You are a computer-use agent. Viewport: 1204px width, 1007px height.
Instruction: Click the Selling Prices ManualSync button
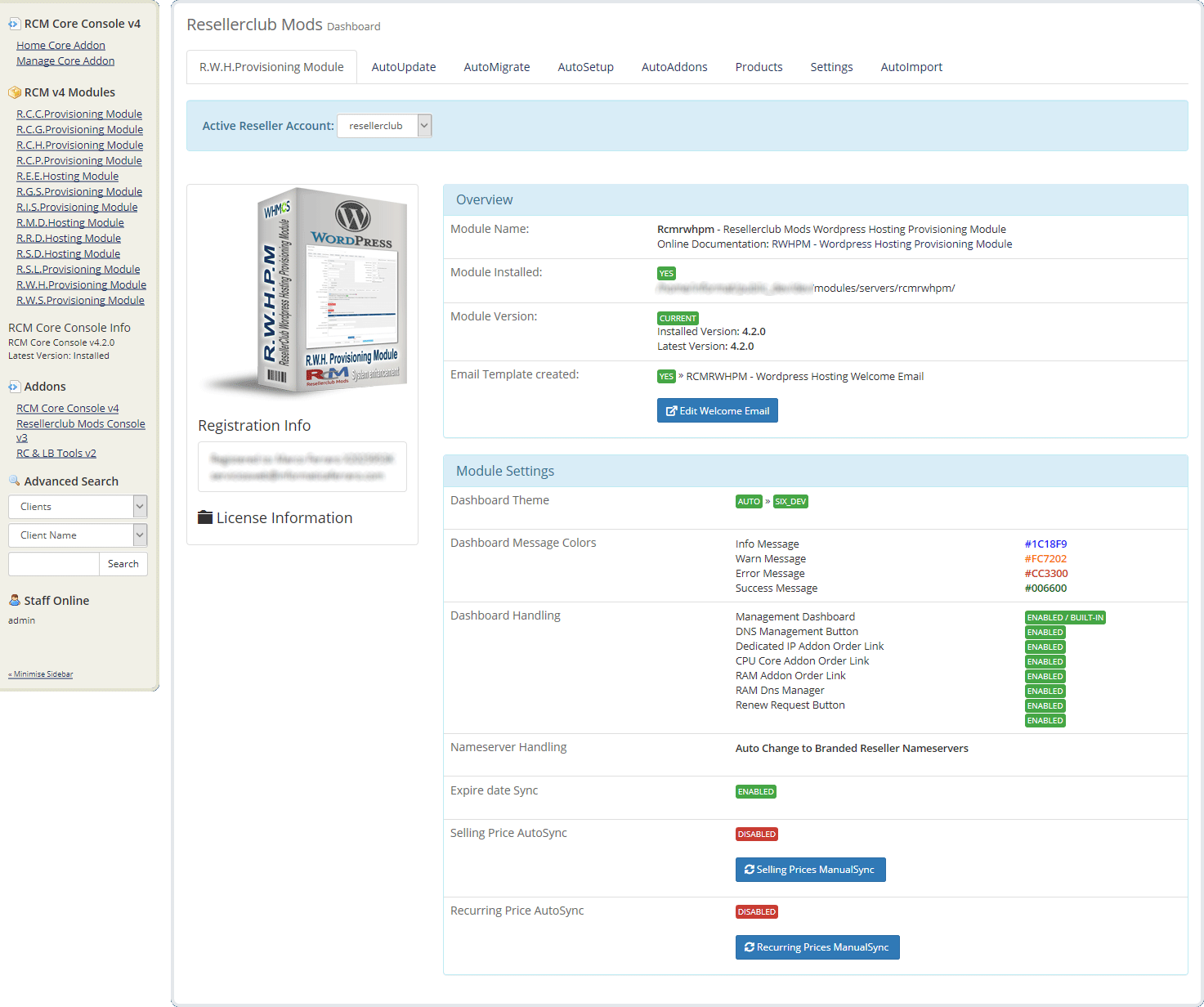(x=811, y=870)
